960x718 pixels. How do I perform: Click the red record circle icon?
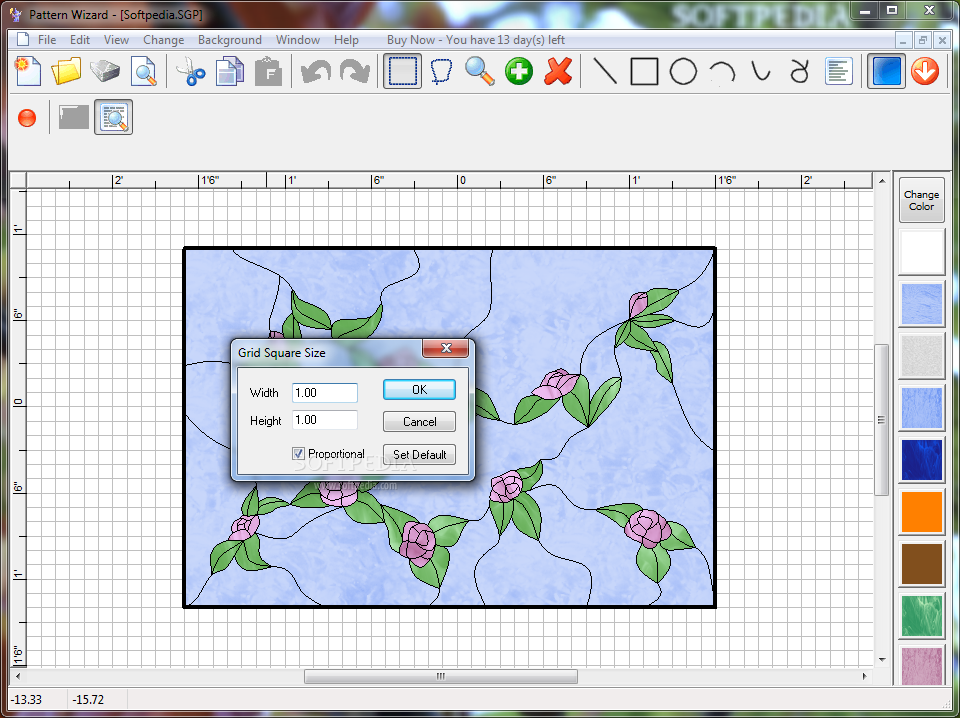pos(27,118)
